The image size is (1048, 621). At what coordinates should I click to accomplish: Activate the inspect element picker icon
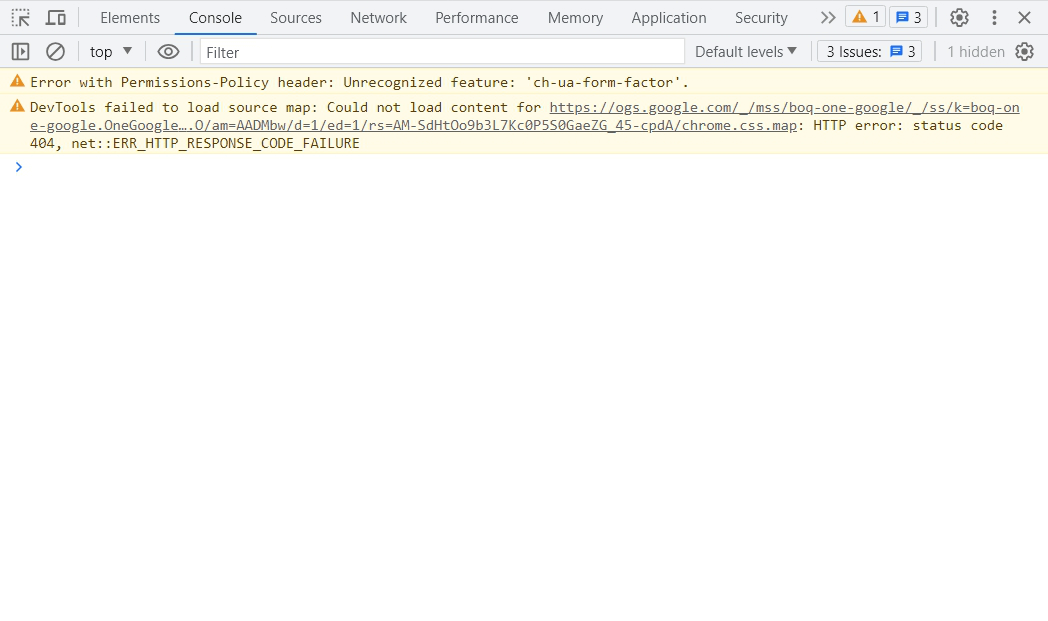(21, 17)
